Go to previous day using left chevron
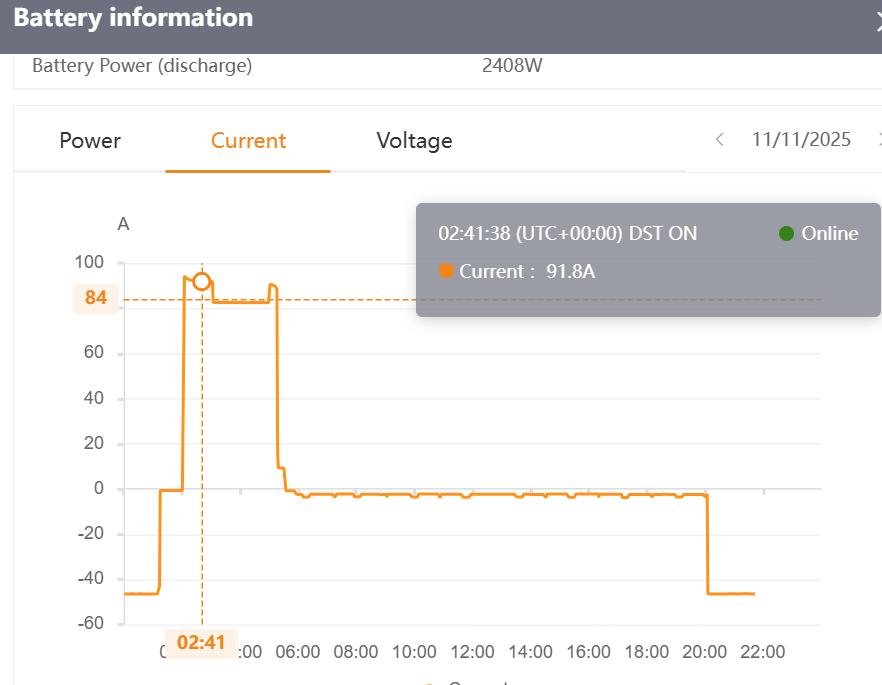Image resolution: width=882 pixels, height=685 pixels. click(719, 139)
